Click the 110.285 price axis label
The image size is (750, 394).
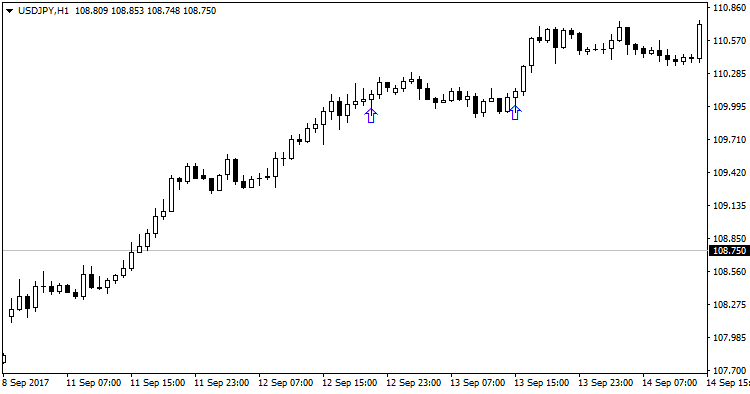coord(729,74)
